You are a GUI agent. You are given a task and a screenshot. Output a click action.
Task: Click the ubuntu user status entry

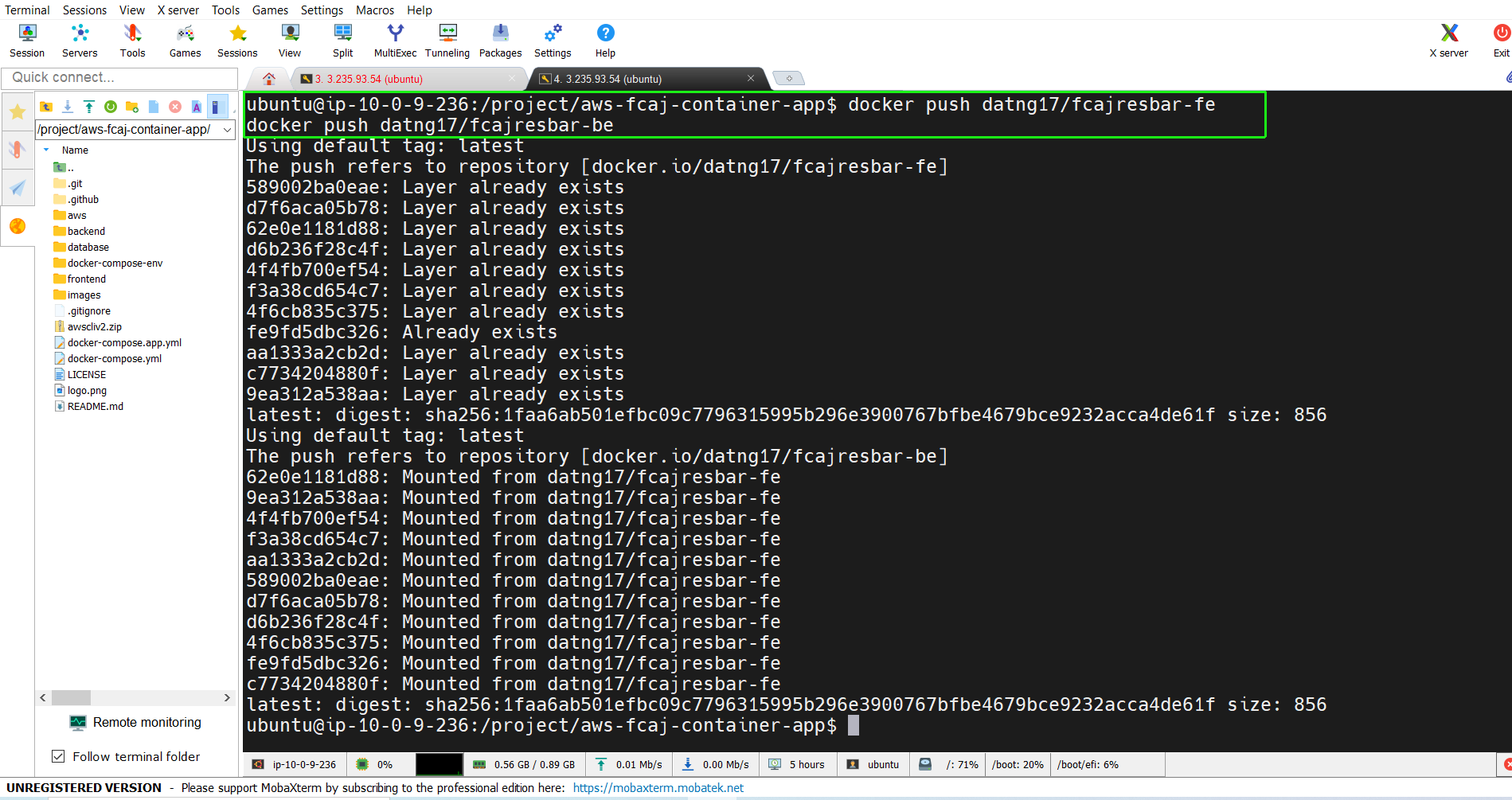(873, 765)
